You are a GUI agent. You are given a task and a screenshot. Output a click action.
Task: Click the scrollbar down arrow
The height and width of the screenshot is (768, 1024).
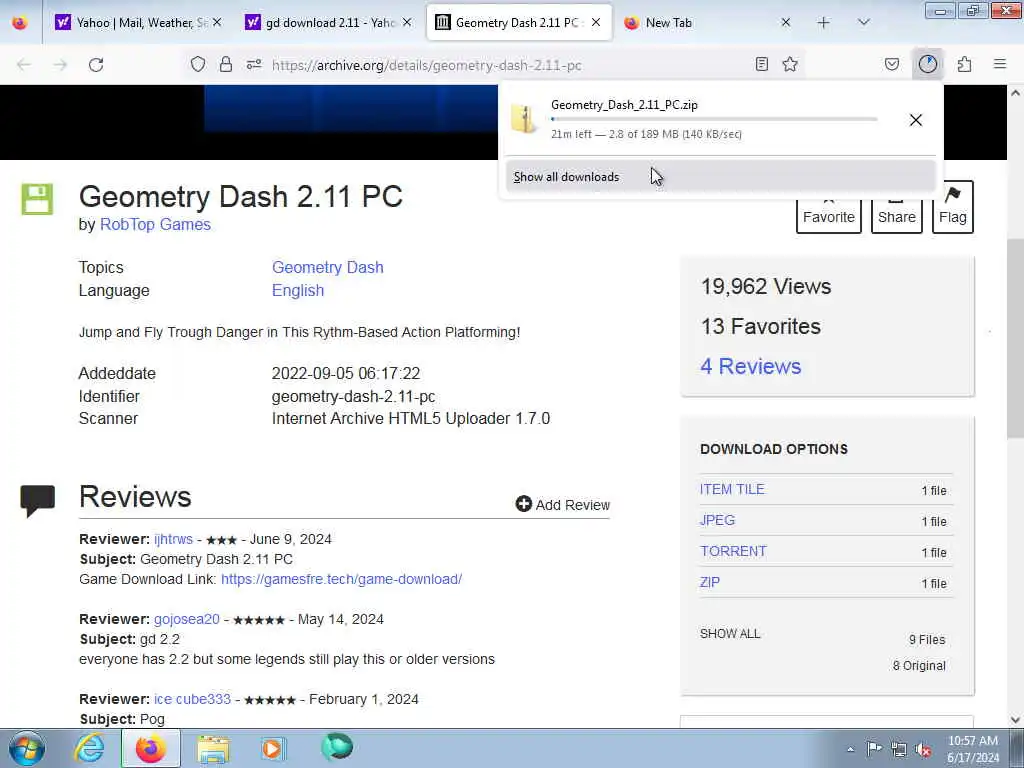(x=1015, y=720)
